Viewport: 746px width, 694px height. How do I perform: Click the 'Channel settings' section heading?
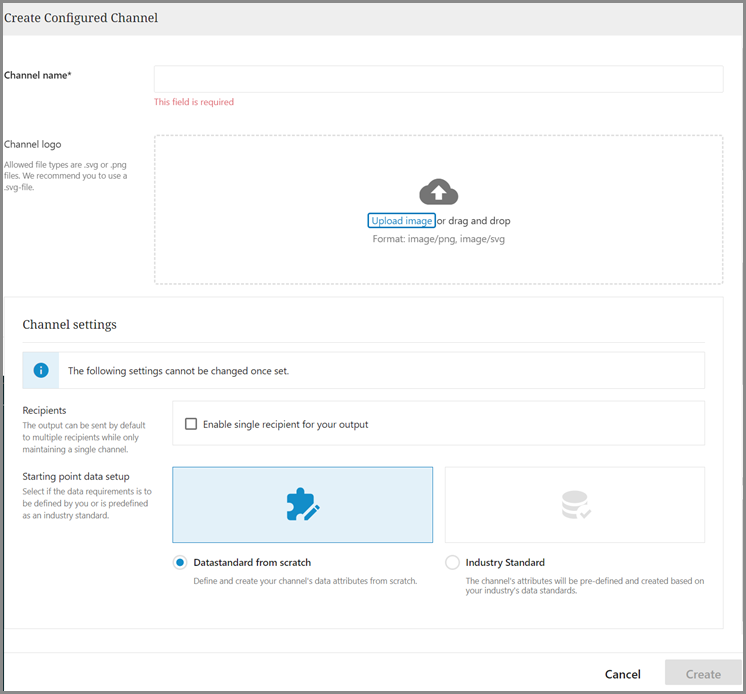pos(70,325)
